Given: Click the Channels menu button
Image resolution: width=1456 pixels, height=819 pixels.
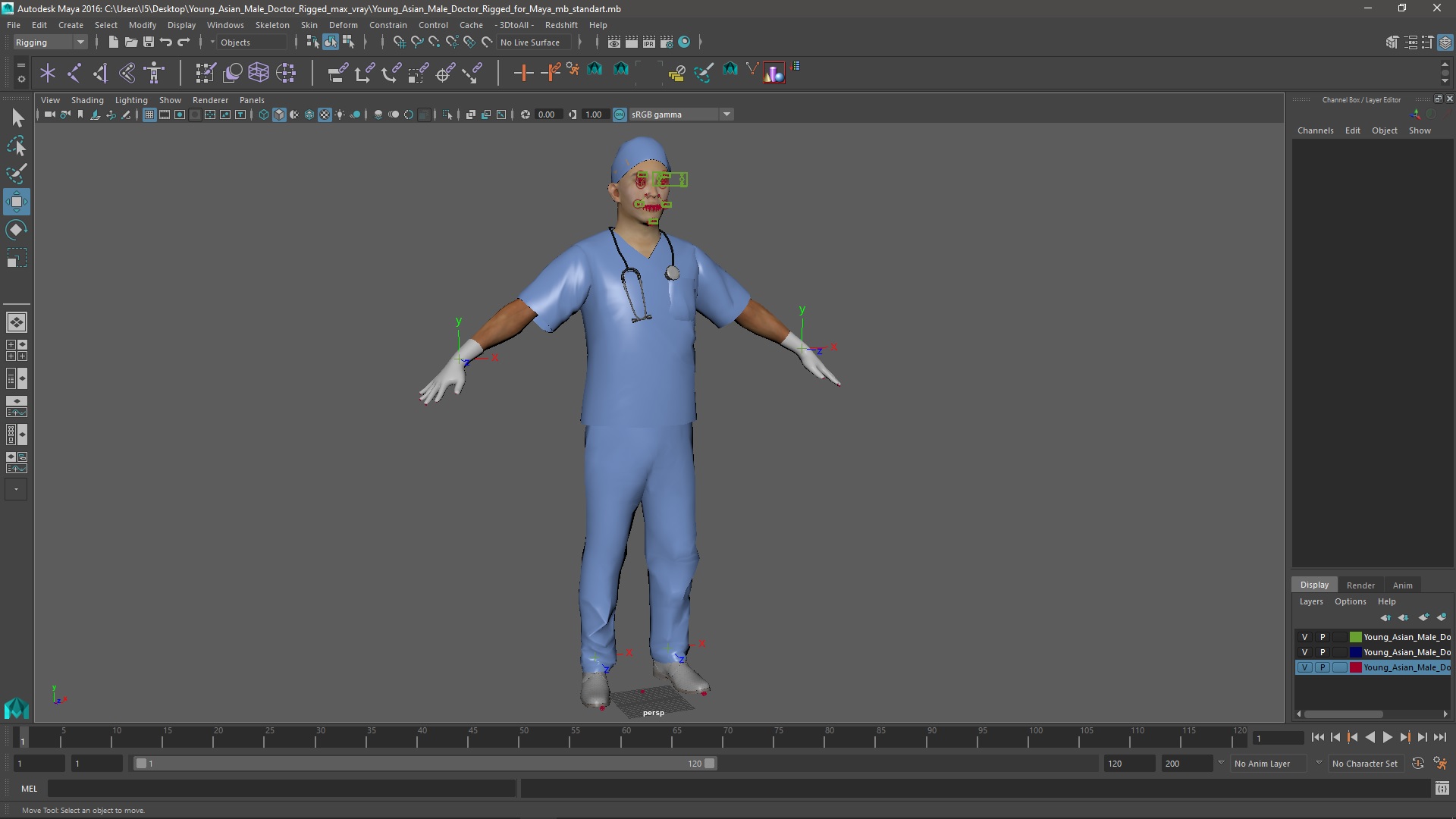Looking at the screenshot, I should point(1315,130).
